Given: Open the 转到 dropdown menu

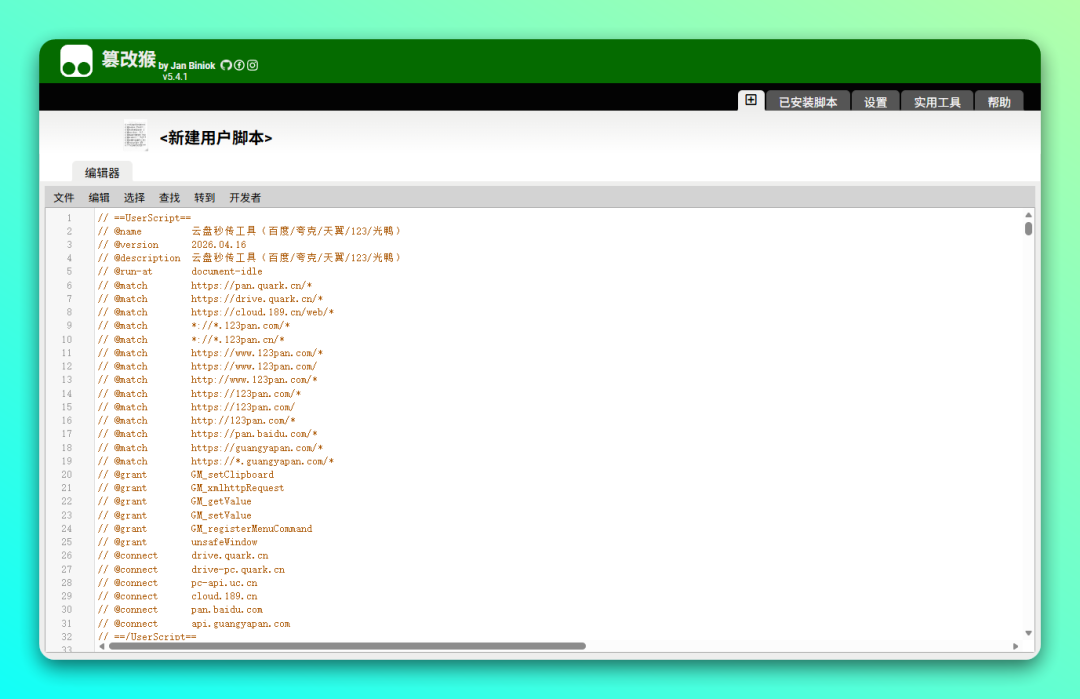Looking at the screenshot, I should pyautogui.click(x=204, y=197).
